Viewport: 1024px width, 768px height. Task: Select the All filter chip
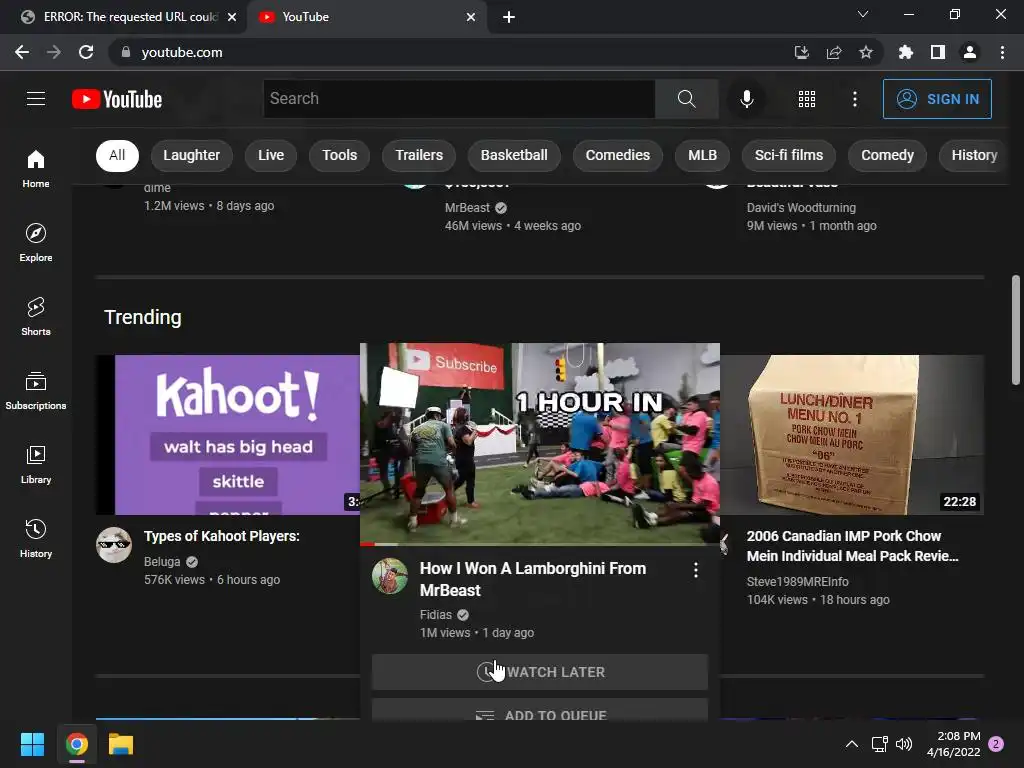point(117,155)
